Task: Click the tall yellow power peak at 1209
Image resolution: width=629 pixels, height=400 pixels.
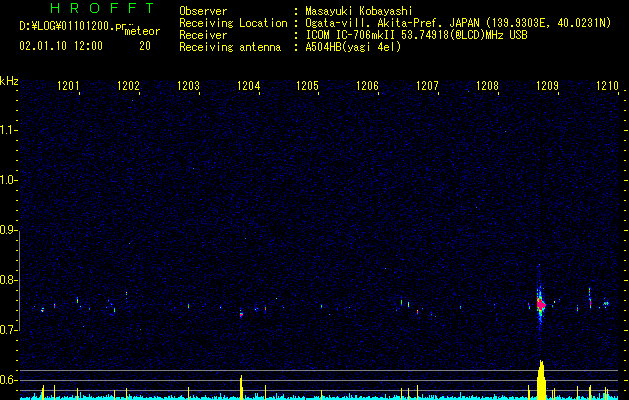Action: [x=542, y=380]
